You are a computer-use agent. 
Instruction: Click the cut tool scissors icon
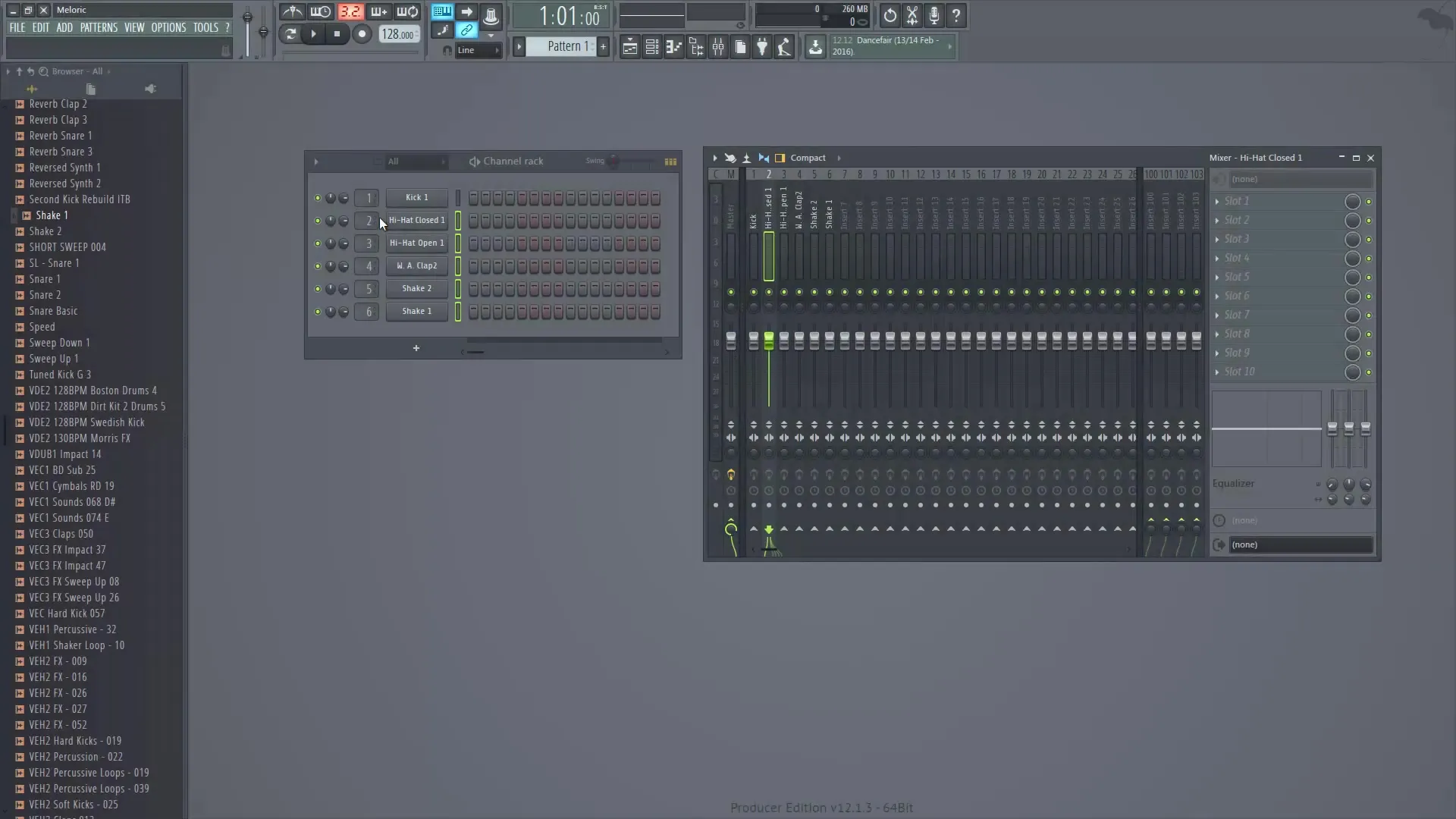(912, 15)
